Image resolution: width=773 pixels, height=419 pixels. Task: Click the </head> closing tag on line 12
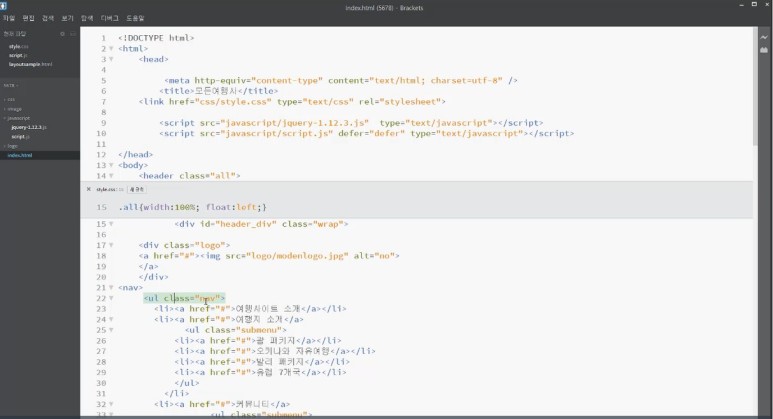[x=136, y=155]
